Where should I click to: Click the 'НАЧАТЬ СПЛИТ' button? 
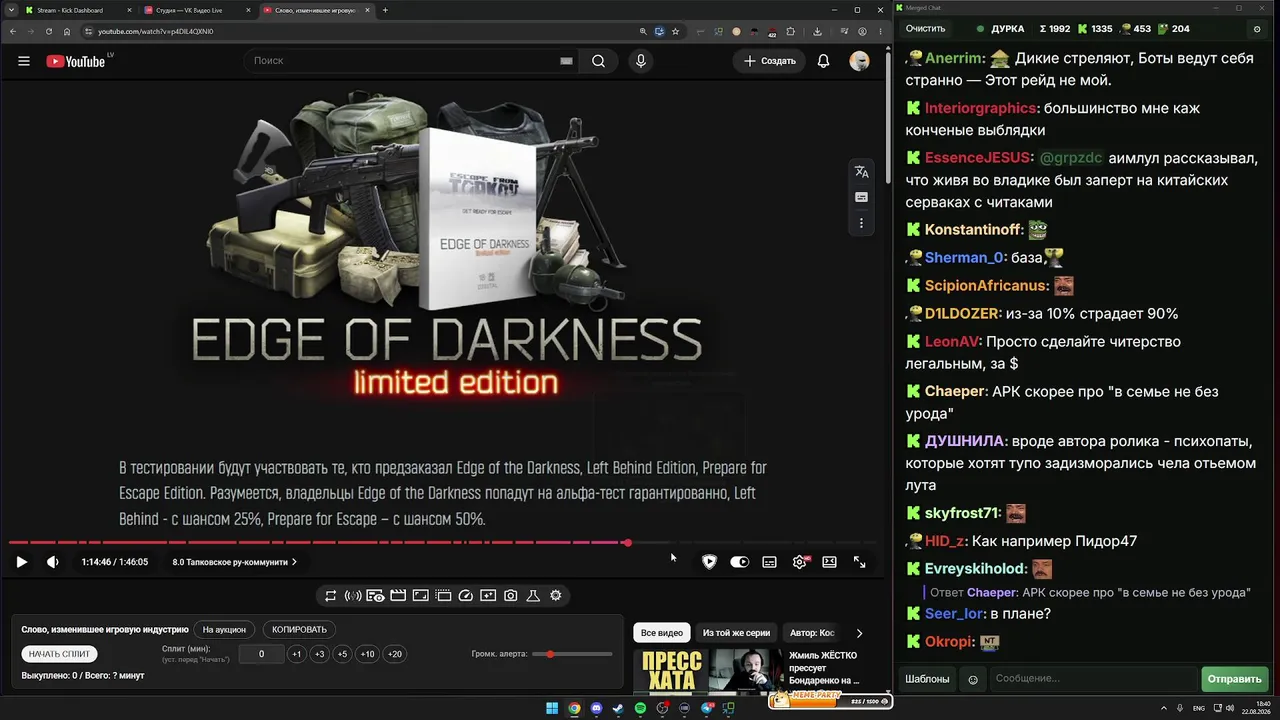(x=59, y=654)
